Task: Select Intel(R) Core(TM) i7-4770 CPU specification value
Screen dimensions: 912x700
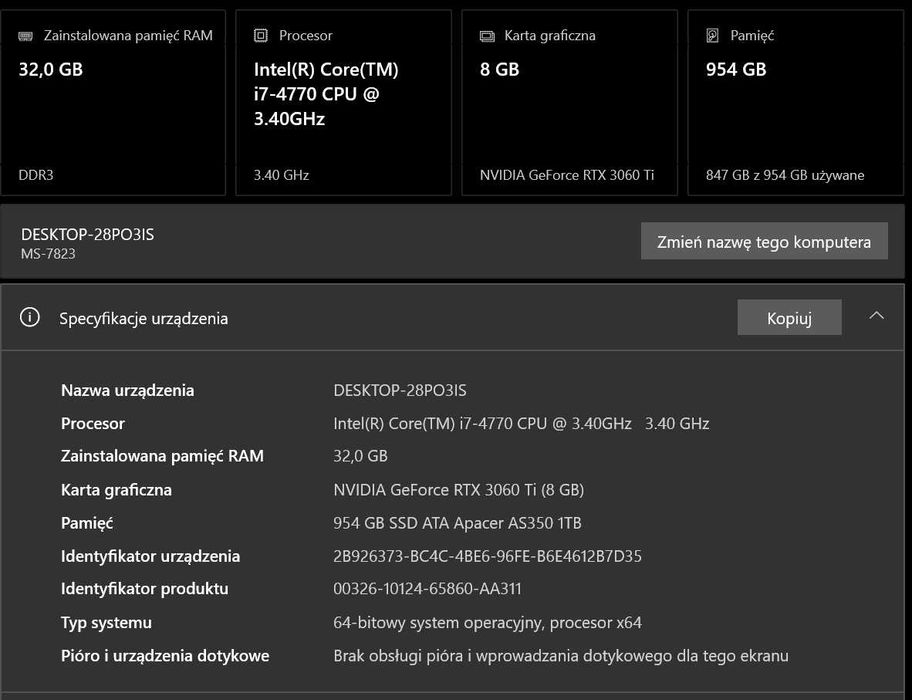Action: tap(521, 423)
